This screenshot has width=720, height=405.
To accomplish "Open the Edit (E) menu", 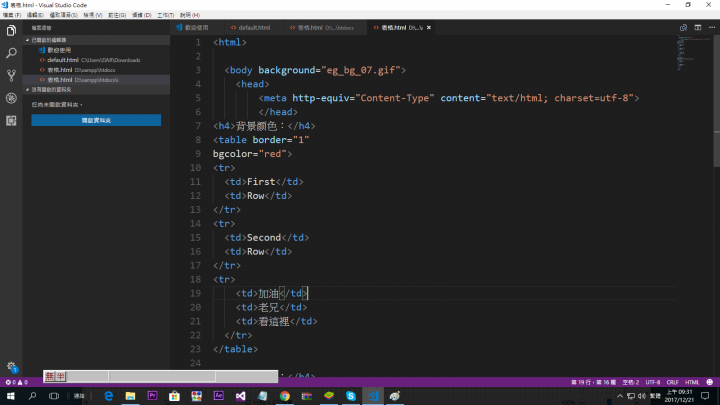I will (x=35, y=15).
